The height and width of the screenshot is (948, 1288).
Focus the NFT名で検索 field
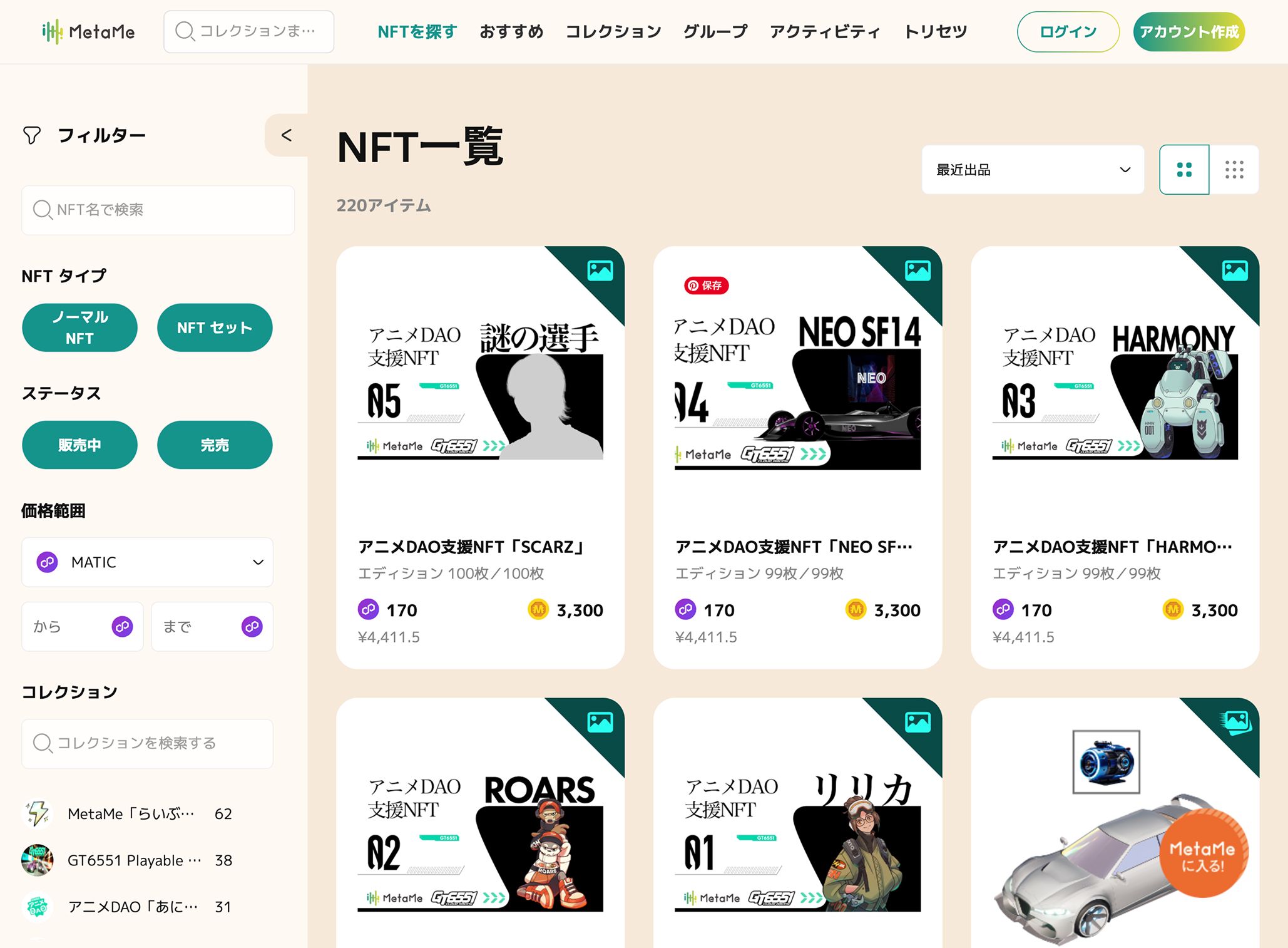[158, 210]
